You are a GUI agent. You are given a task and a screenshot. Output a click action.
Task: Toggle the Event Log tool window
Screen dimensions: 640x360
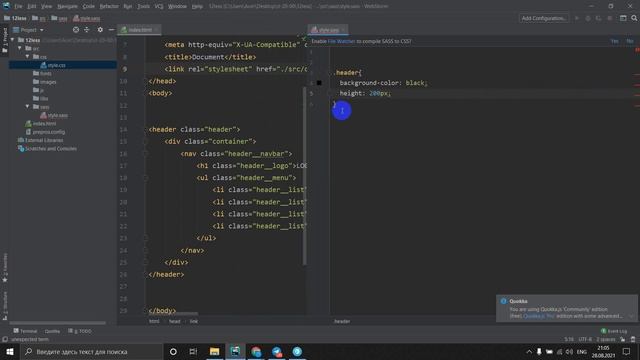pyautogui.click(x=614, y=331)
